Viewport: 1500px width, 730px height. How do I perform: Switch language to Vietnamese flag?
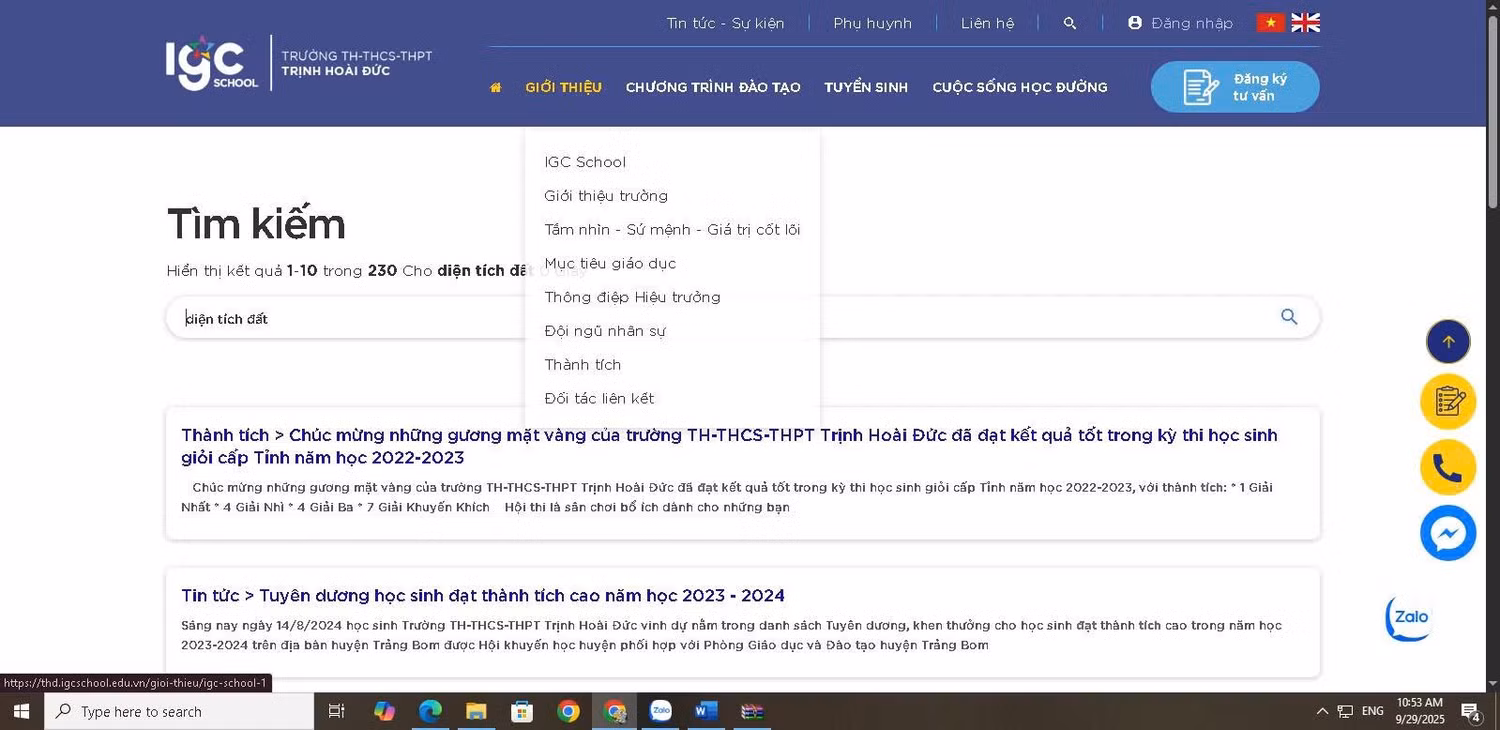(x=1271, y=23)
